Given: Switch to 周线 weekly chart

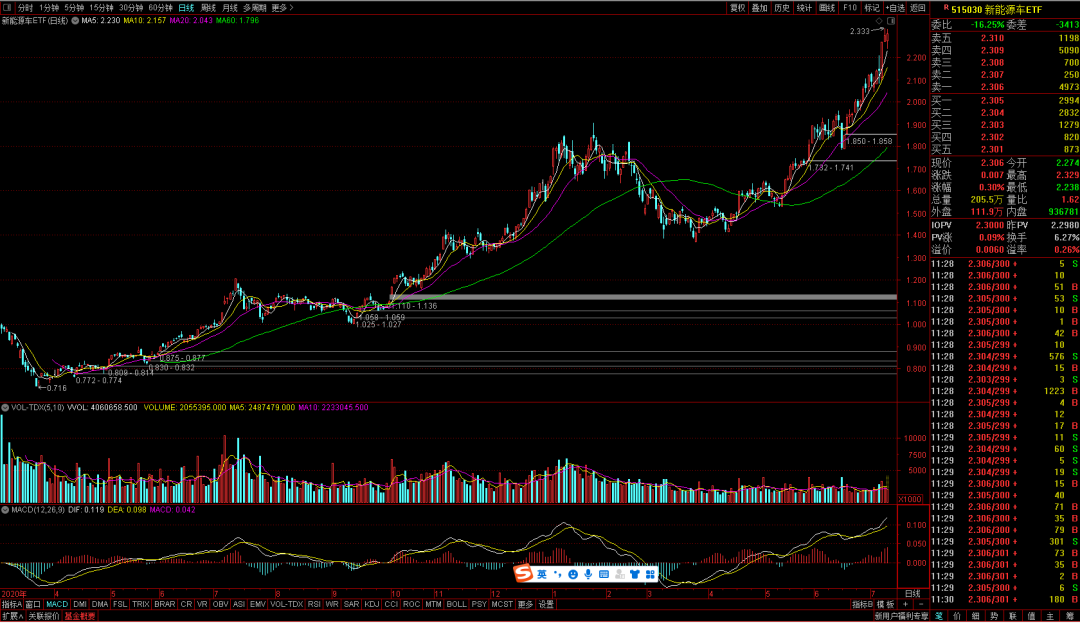Looking at the screenshot, I should [209, 8].
